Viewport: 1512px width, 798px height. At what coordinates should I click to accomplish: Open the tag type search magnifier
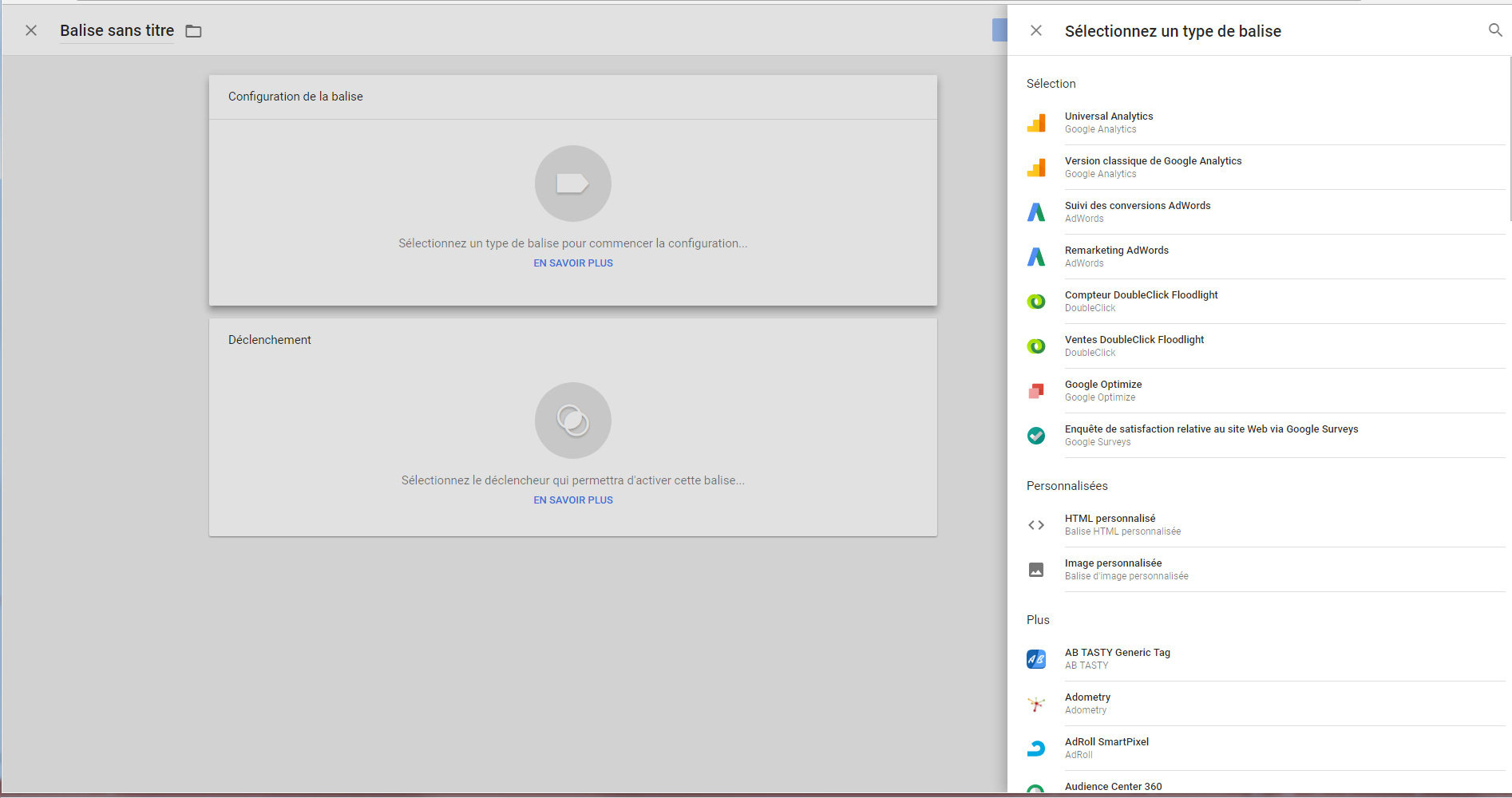coord(1495,30)
